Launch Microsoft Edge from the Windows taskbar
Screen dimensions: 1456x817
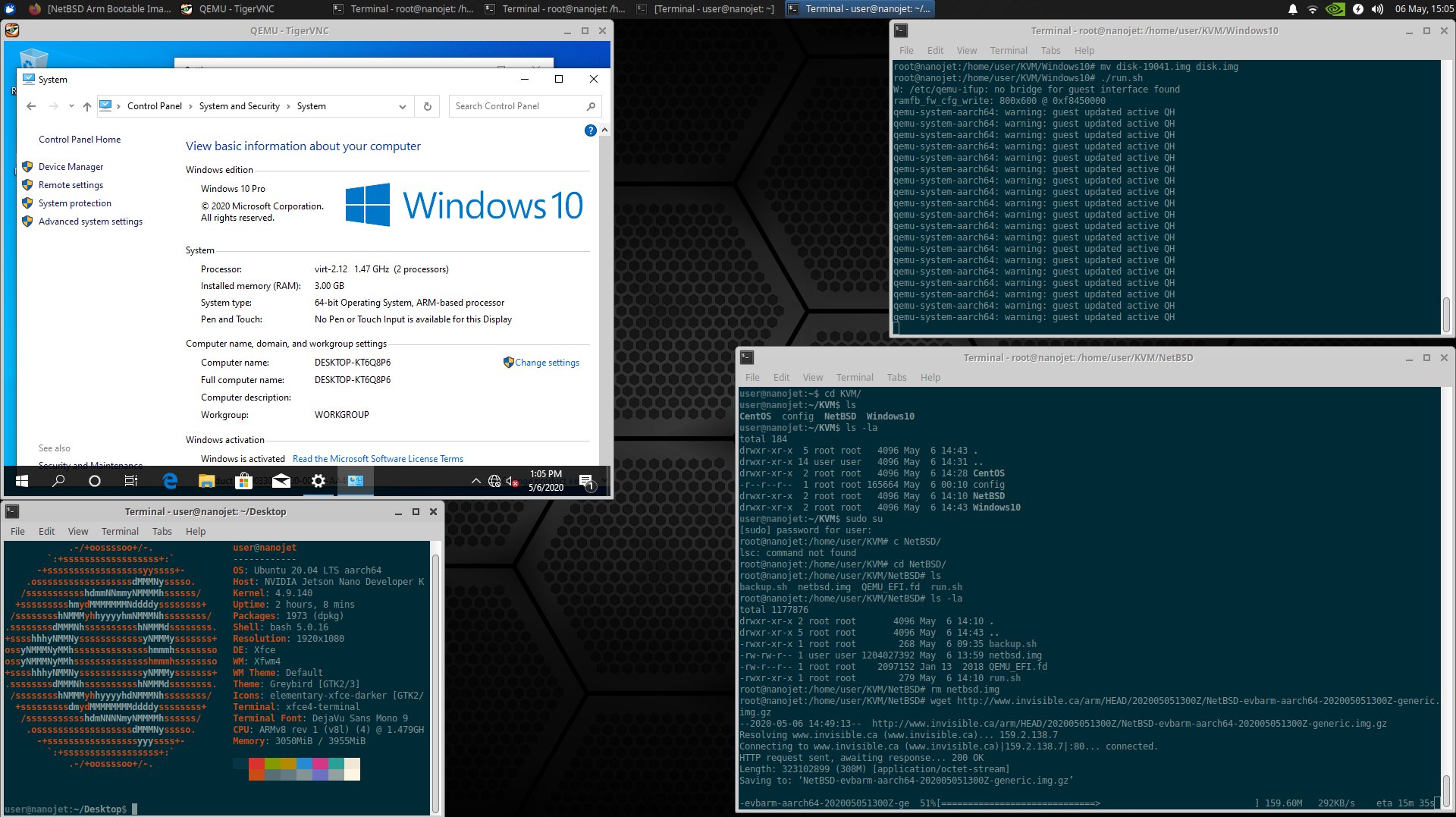coord(170,481)
